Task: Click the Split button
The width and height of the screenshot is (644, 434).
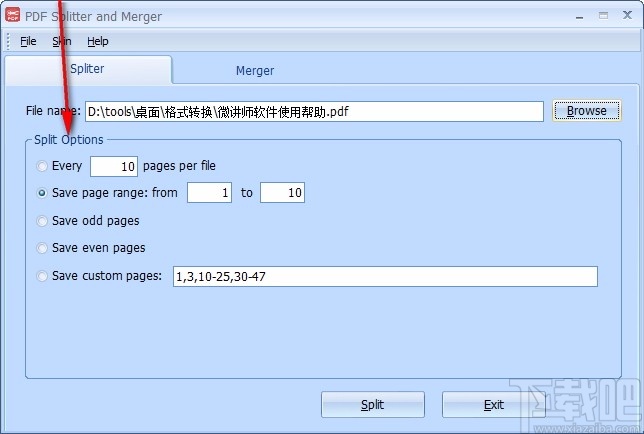Action: (373, 405)
